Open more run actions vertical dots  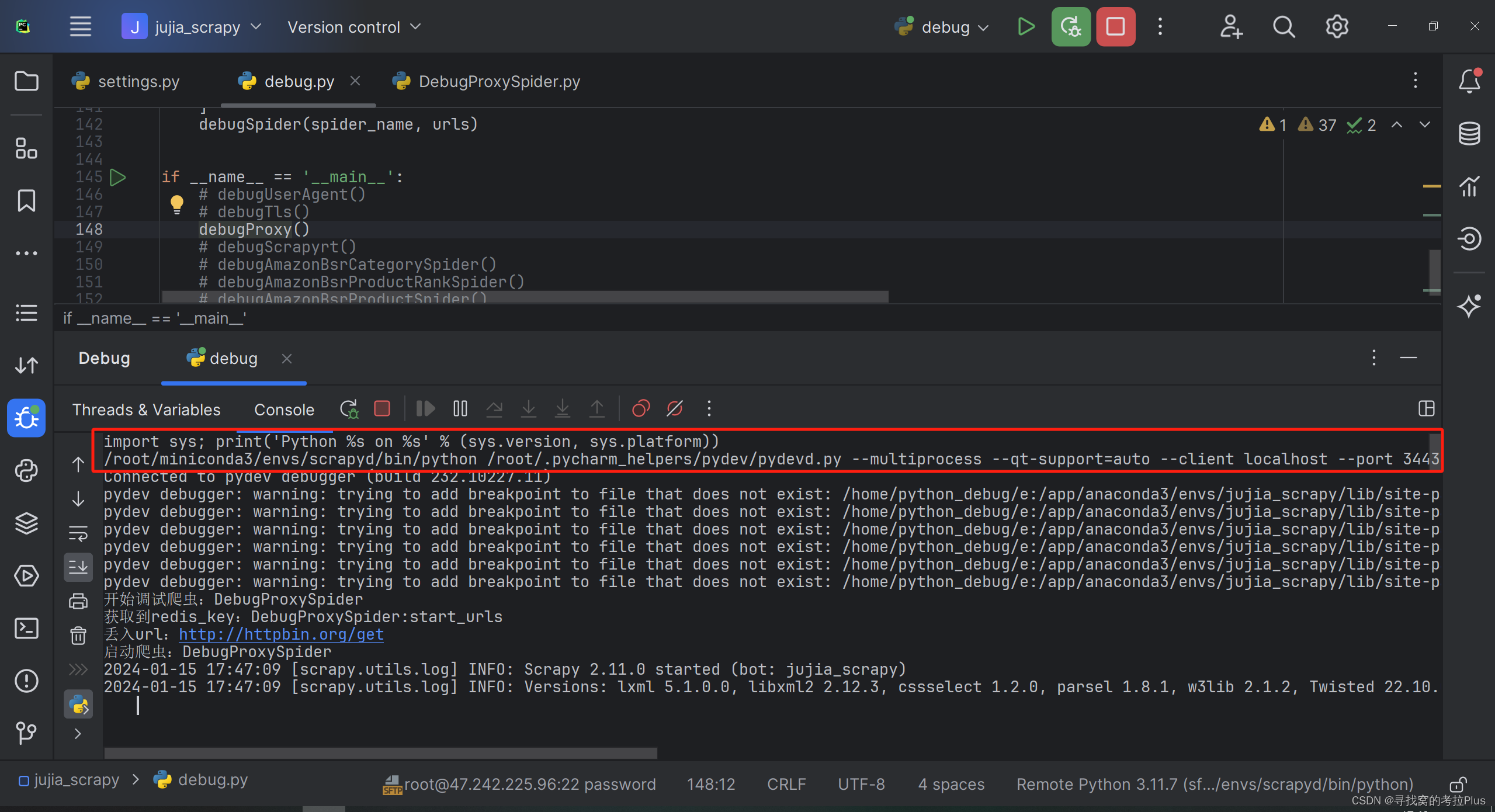[1160, 27]
